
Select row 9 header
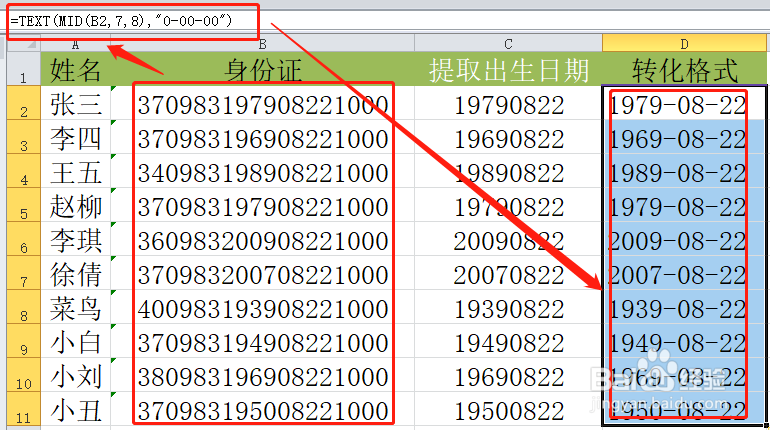click(24, 341)
